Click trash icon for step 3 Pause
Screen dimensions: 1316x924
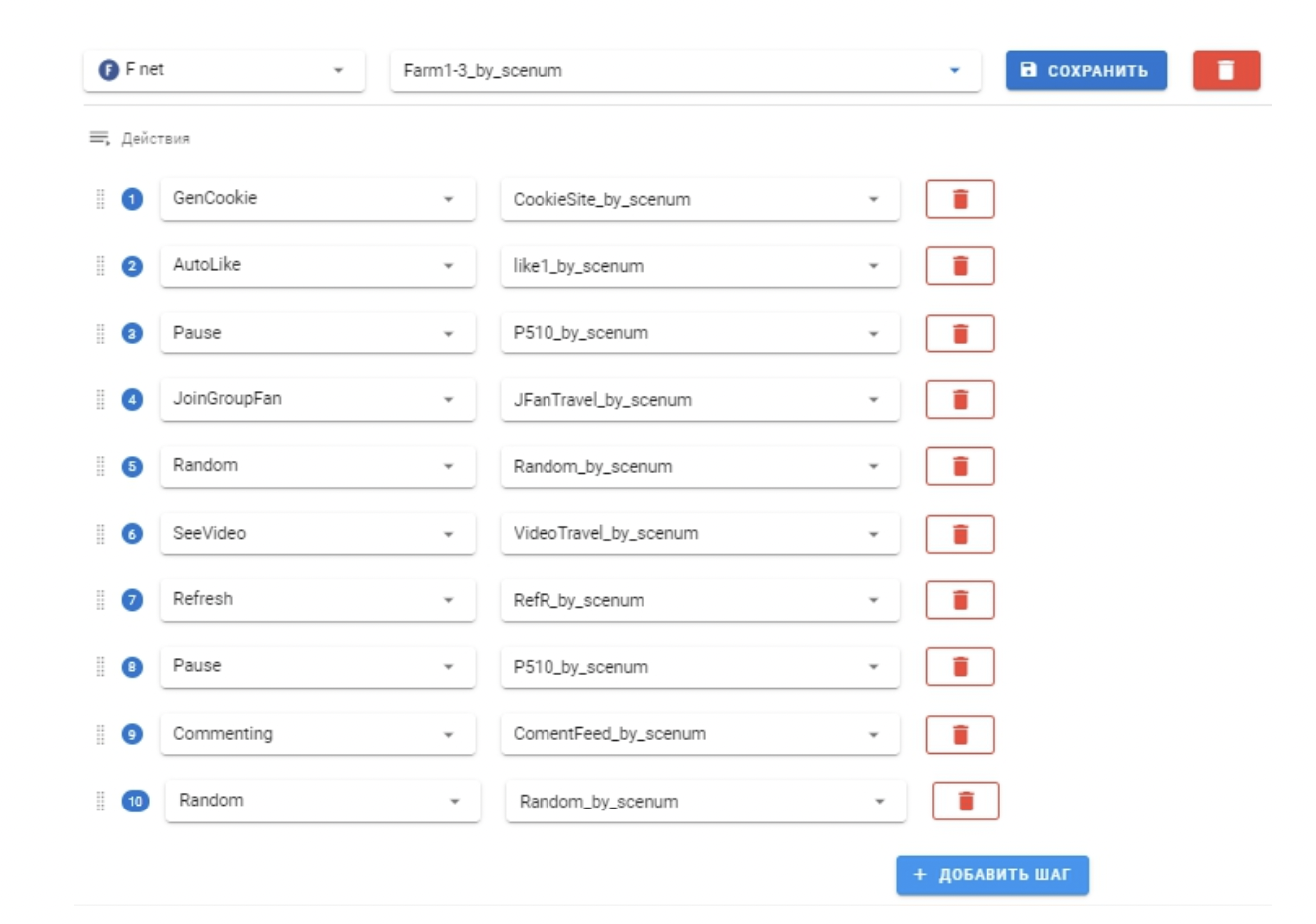960,333
